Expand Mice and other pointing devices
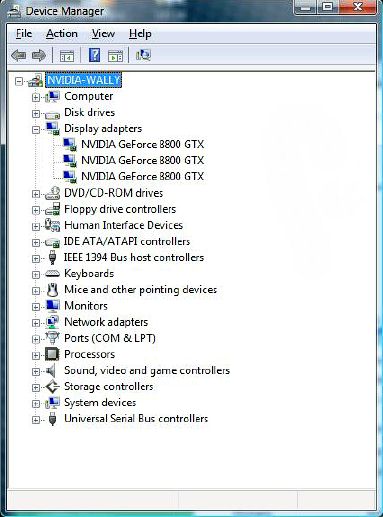 tap(36, 291)
